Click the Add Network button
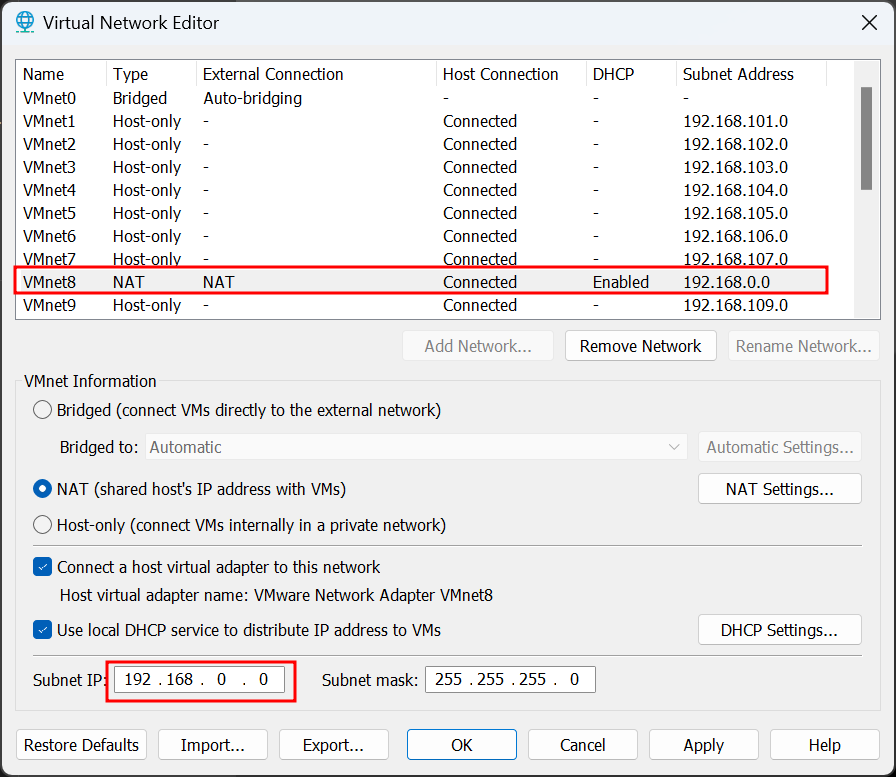The height and width of the screenshot is (777, 896). [x=478, y=346]
